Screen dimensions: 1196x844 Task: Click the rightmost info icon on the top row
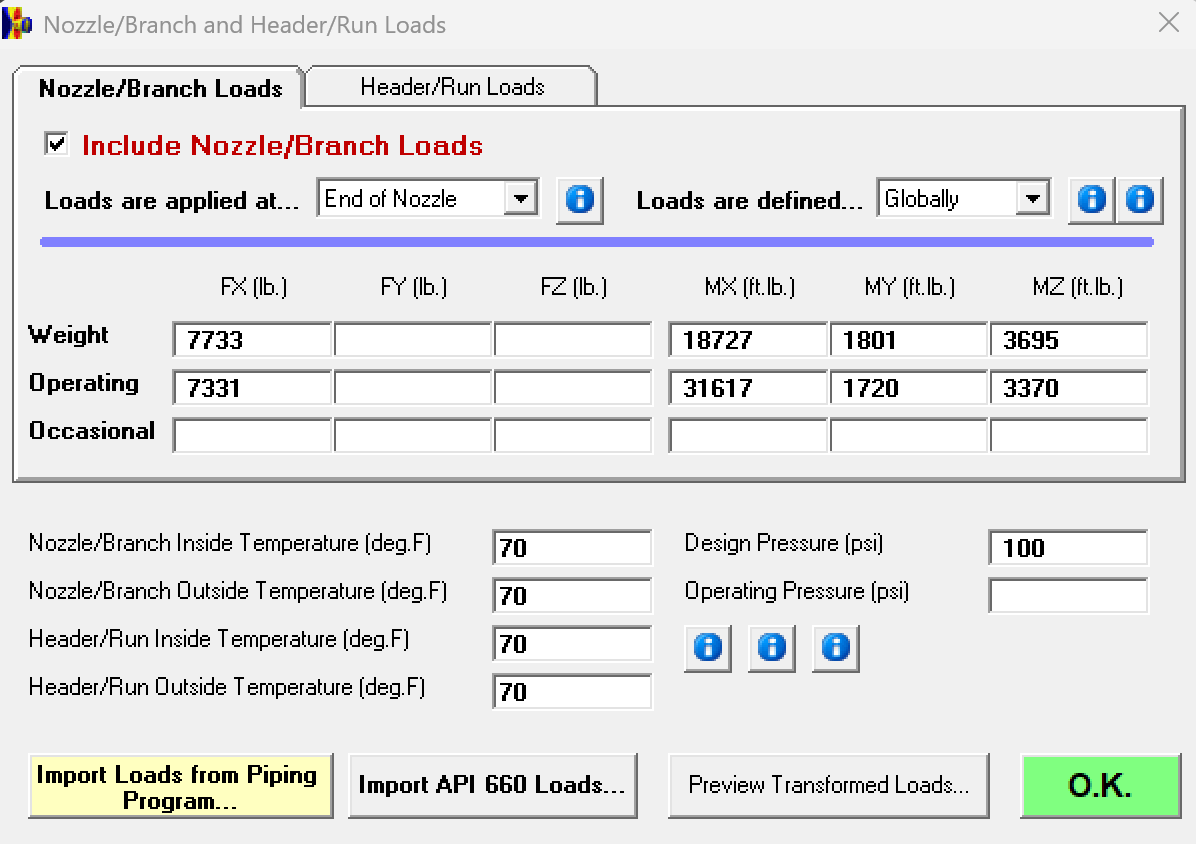coord(1140,198)
